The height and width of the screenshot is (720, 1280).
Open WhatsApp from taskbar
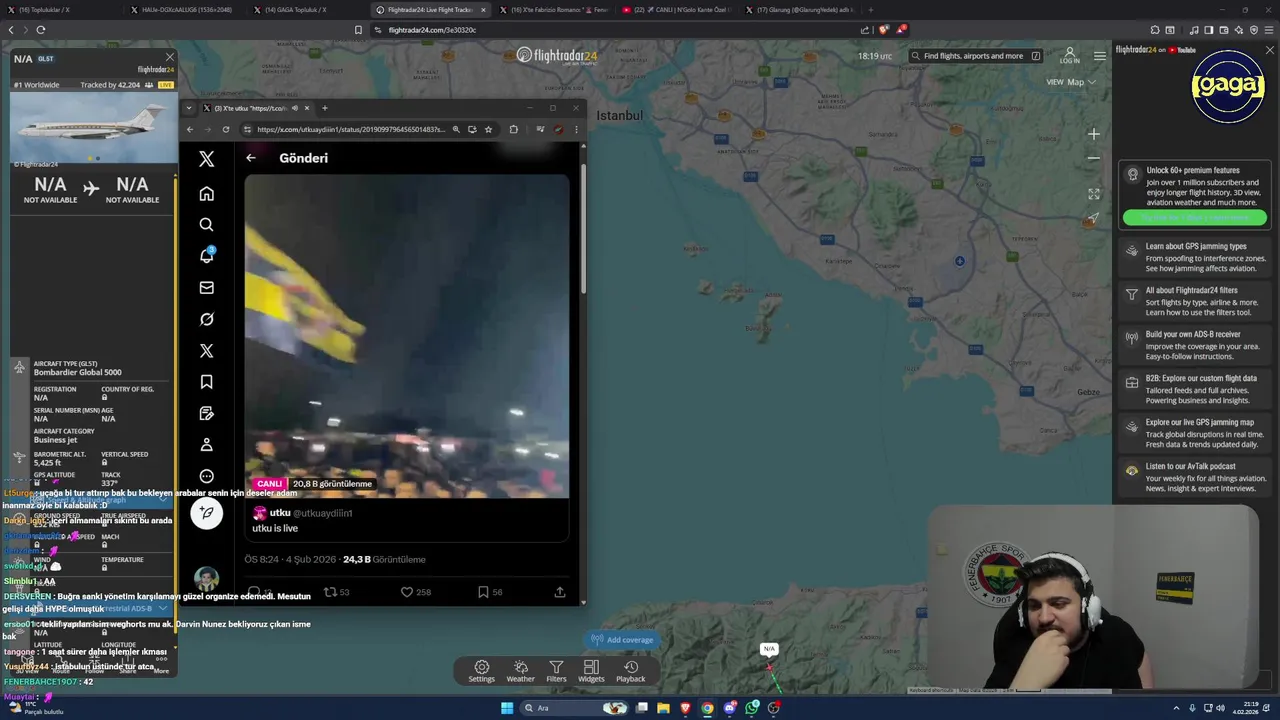click(x=752, y=708)
